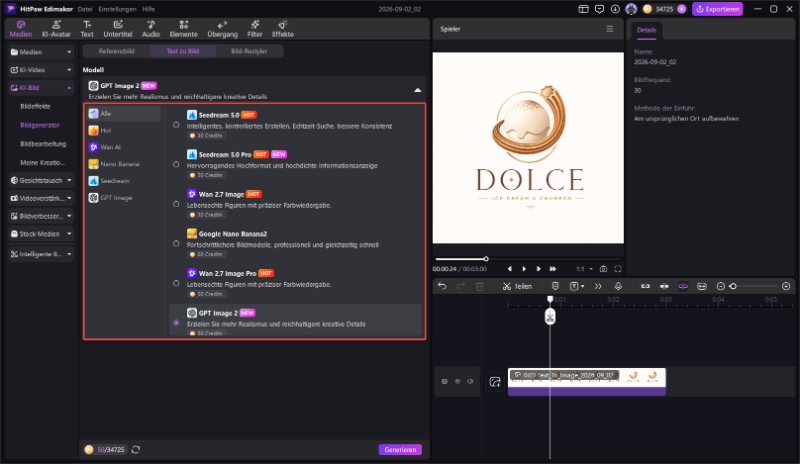Screen dimensions: 800x464
Task: Click the purple plus to add credits
Action: pos(682,9)
